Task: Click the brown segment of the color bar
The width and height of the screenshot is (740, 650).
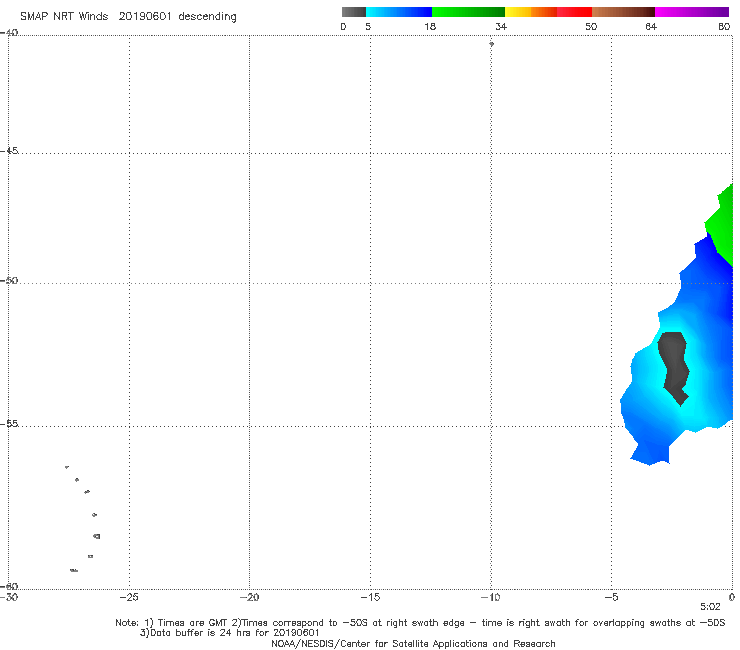Action: (623, 12)
